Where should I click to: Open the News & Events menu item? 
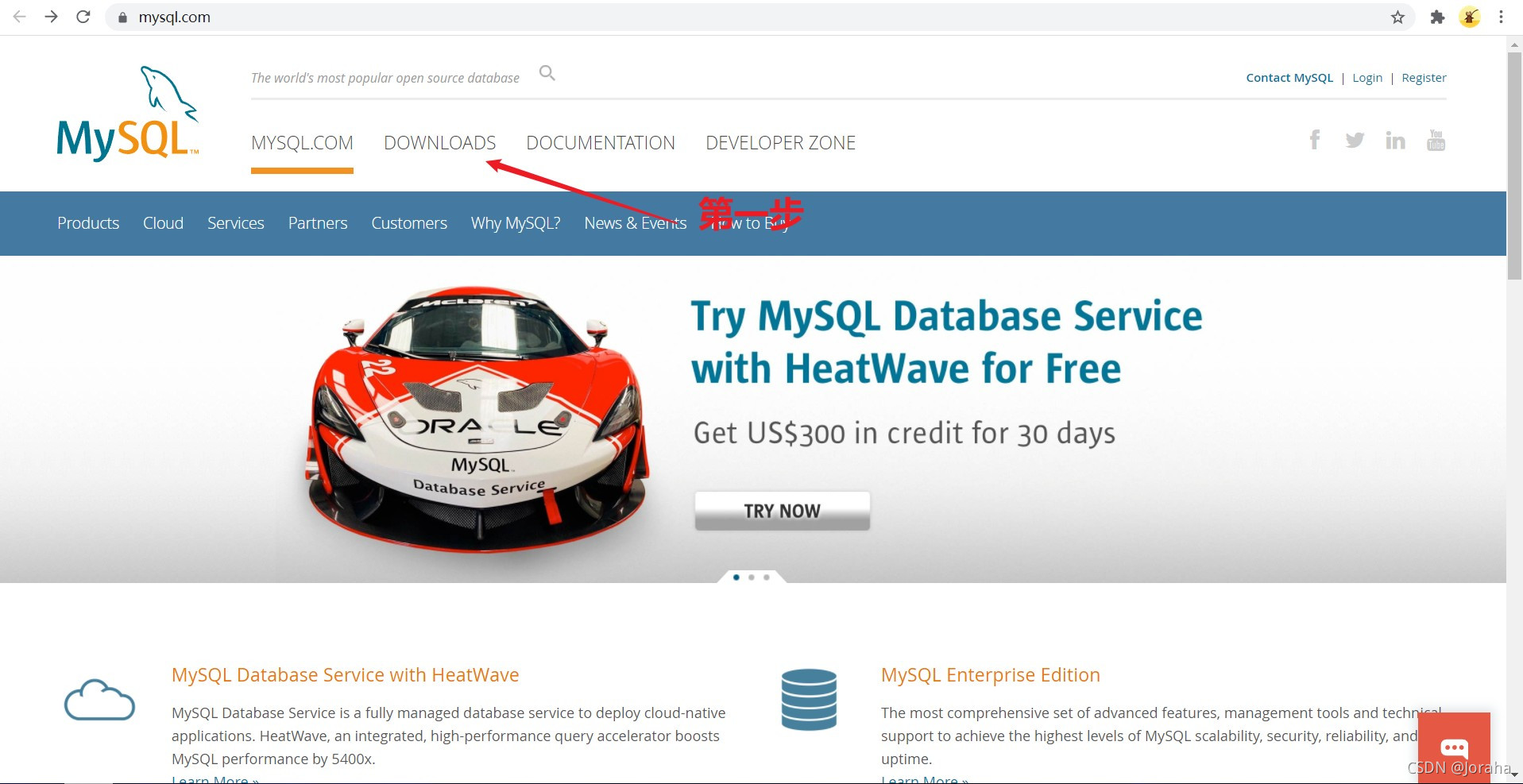click(x=636, y=223)
